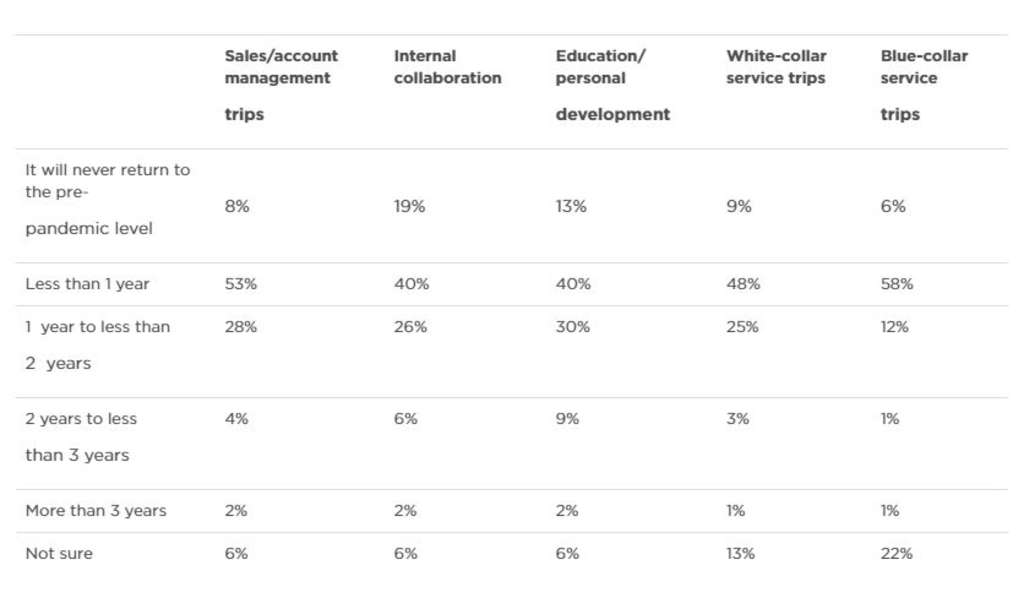This screenshot has width=1024, height=614.
Task: Select the 'It will never return' row label
Action: pyautogui.click(x=107, y=199)
